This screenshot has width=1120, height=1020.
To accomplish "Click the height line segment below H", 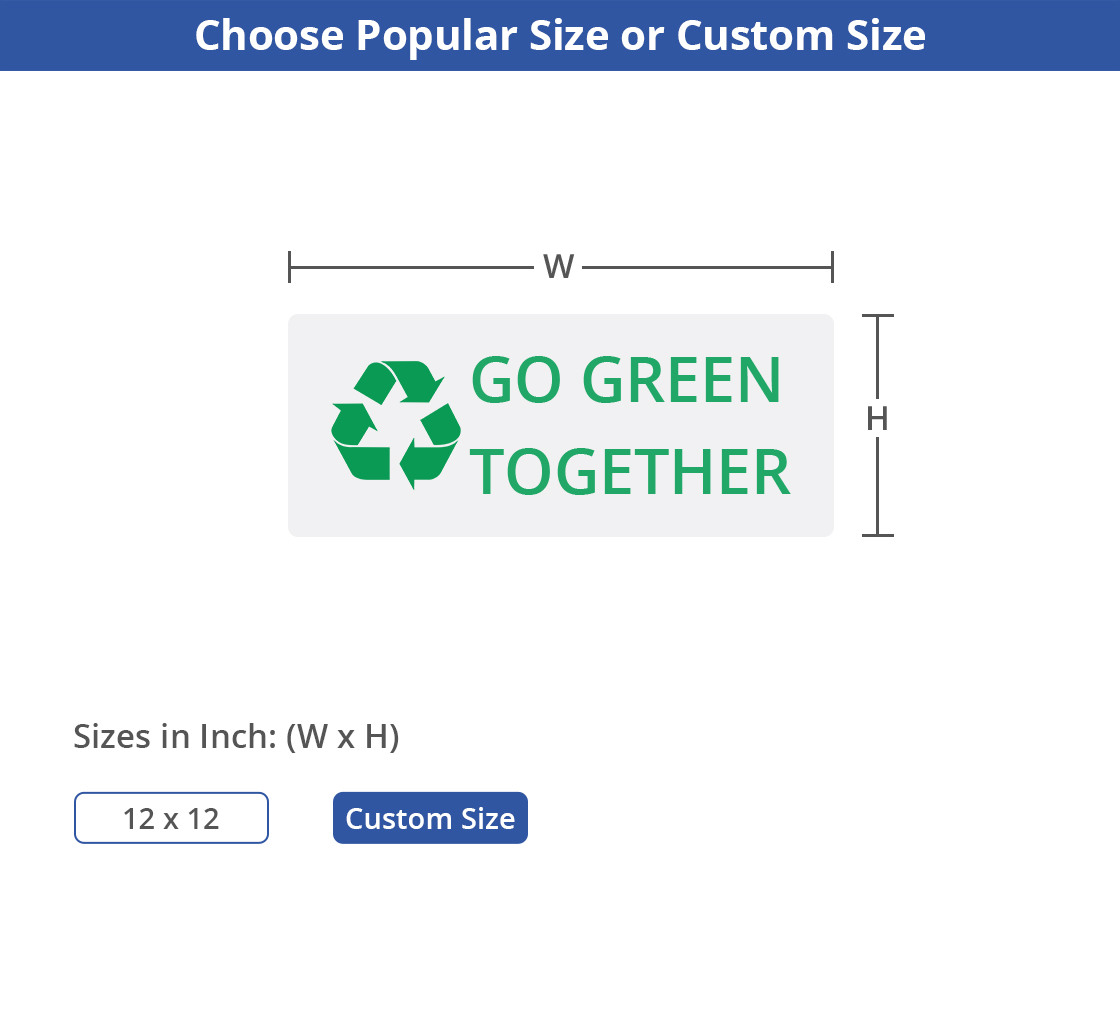I will point(877,485).
